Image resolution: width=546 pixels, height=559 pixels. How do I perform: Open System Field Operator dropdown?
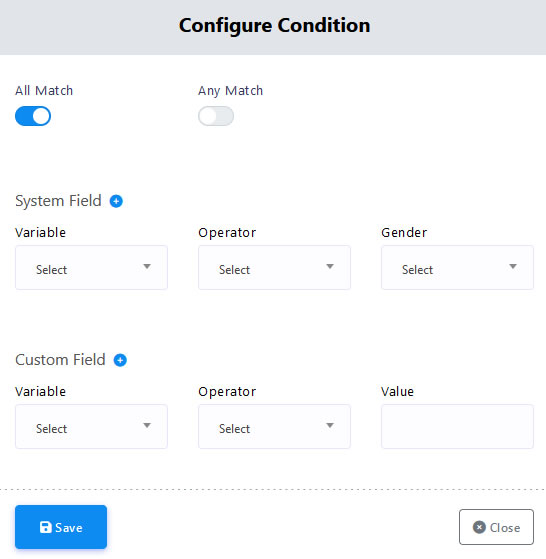tap(274, 267)
